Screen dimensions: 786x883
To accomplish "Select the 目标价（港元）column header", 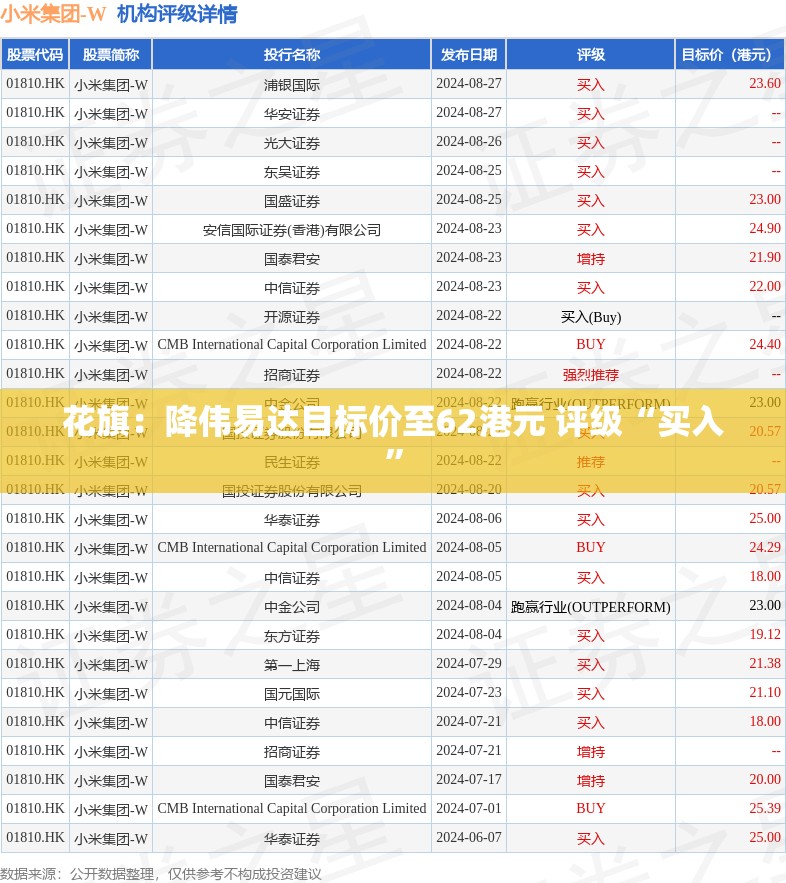I will (x=731, y=55).
